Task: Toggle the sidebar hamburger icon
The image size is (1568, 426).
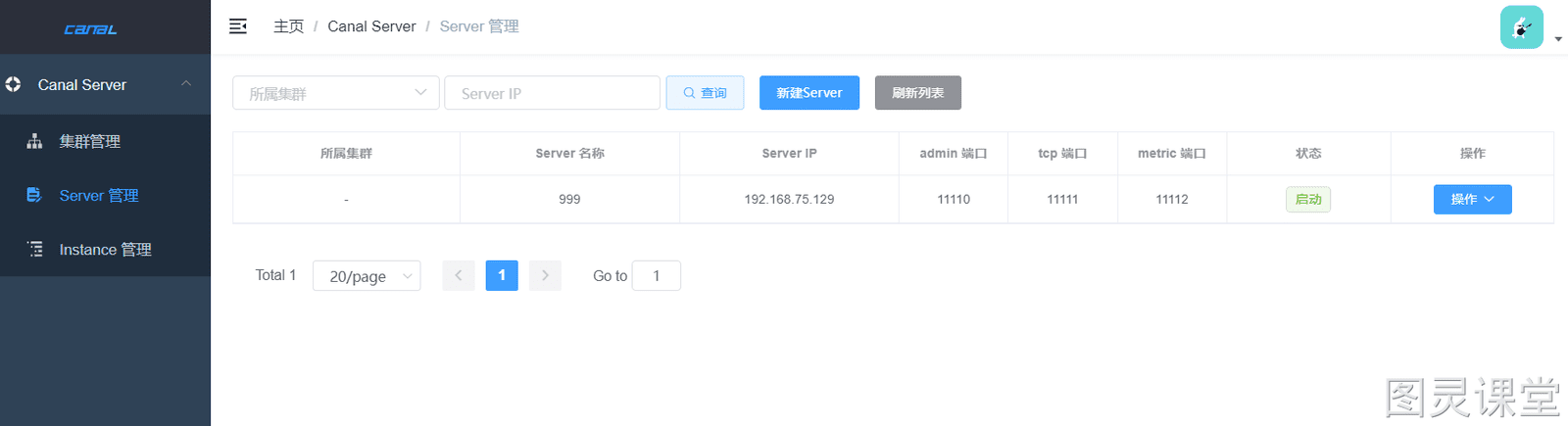Action: coord(238,26)
